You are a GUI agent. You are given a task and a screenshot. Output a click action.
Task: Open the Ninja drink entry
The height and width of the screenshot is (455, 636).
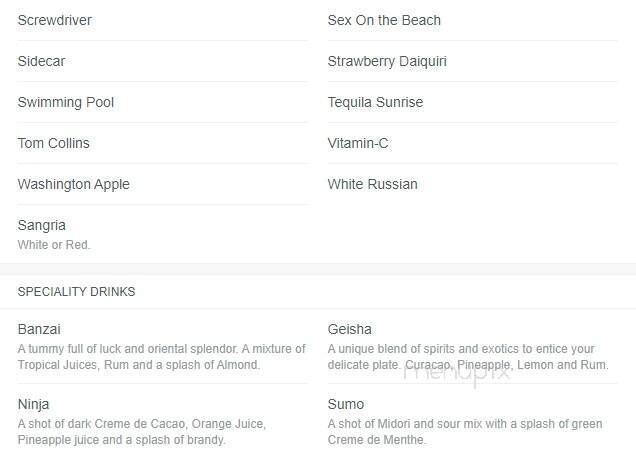(x=33, y=404)
